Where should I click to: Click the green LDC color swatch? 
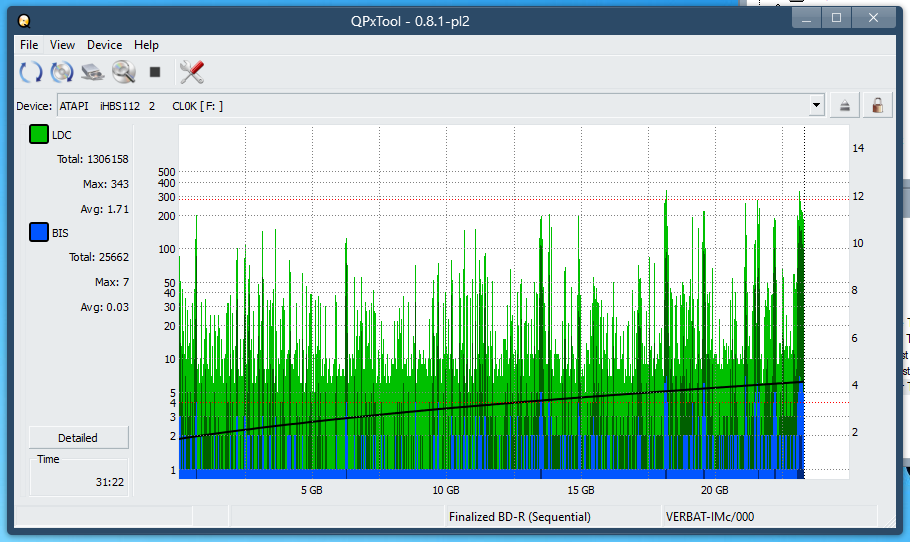(39, 135)
